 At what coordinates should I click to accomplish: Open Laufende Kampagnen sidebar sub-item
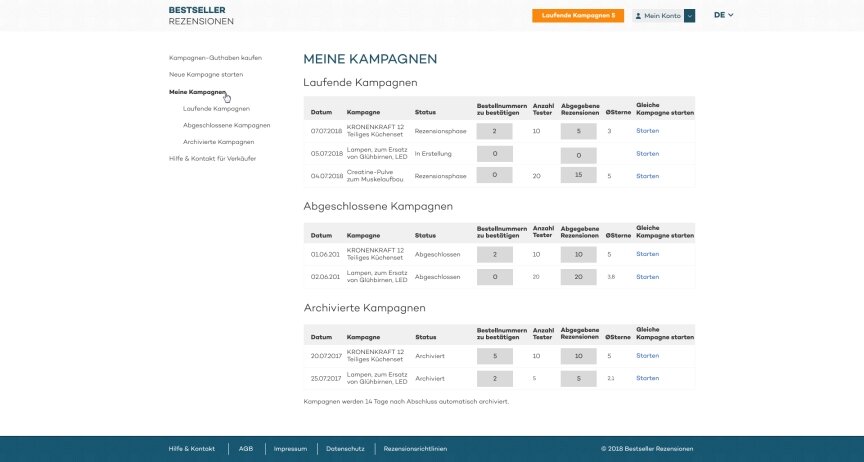tap(217, 109)
